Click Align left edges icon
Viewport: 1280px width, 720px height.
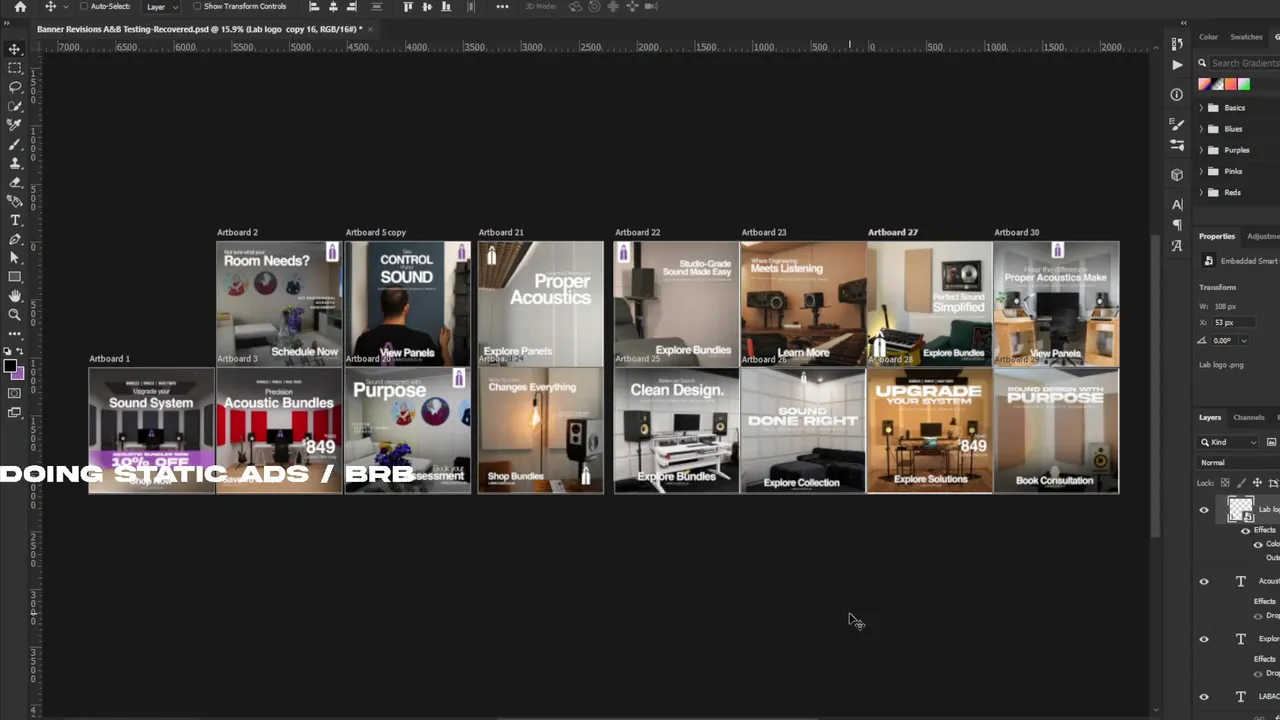(314, 7)
